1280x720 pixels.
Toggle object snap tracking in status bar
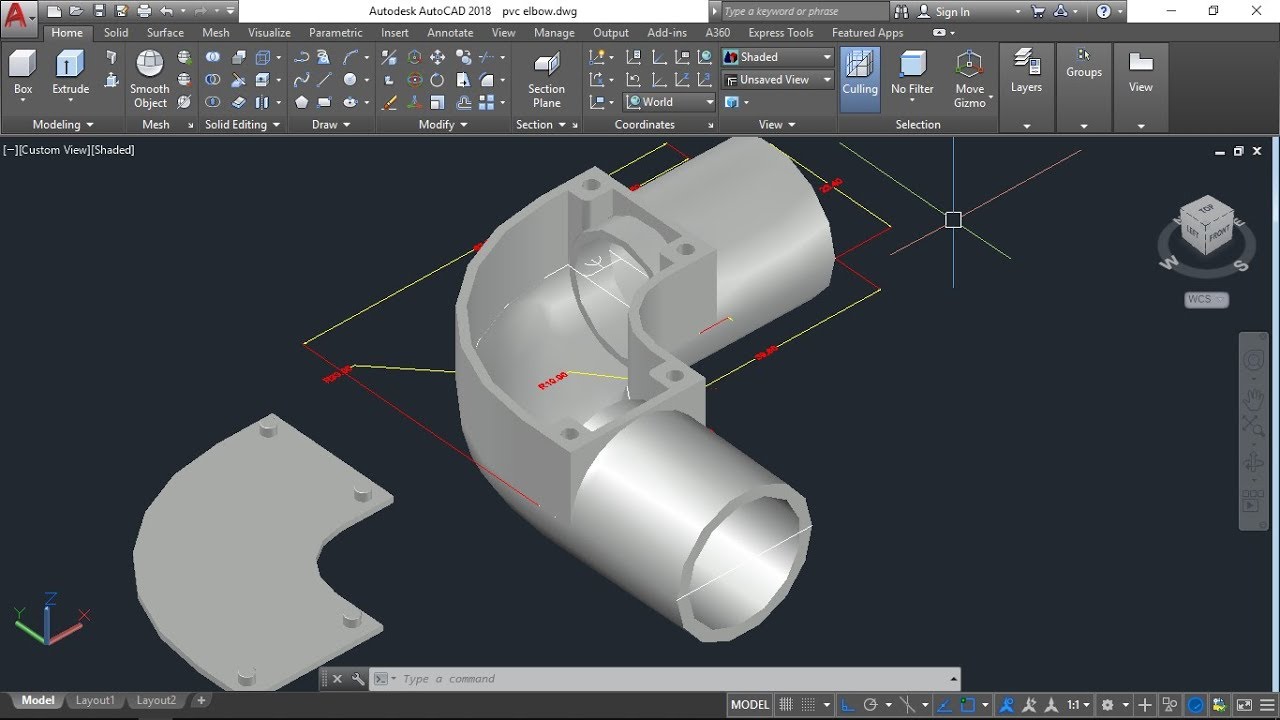click(944, 705)
